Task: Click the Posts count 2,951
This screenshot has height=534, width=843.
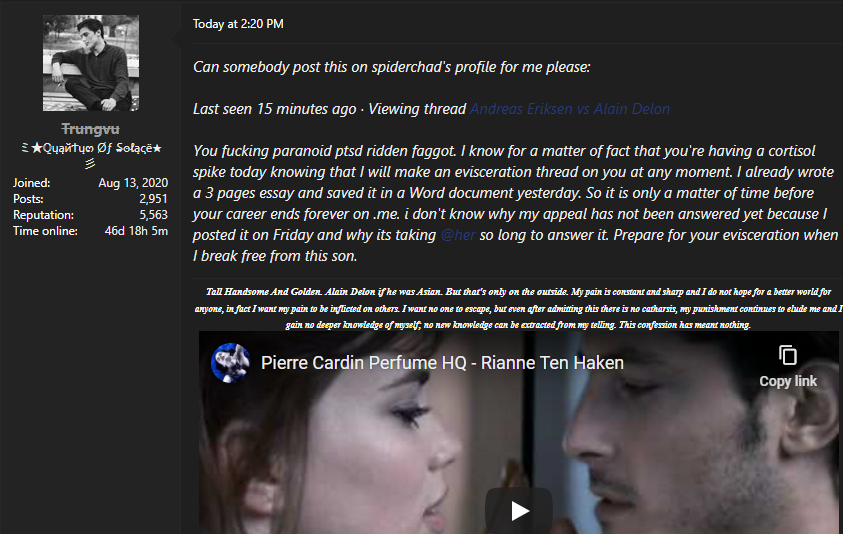Action: click(x=153, y=199)
